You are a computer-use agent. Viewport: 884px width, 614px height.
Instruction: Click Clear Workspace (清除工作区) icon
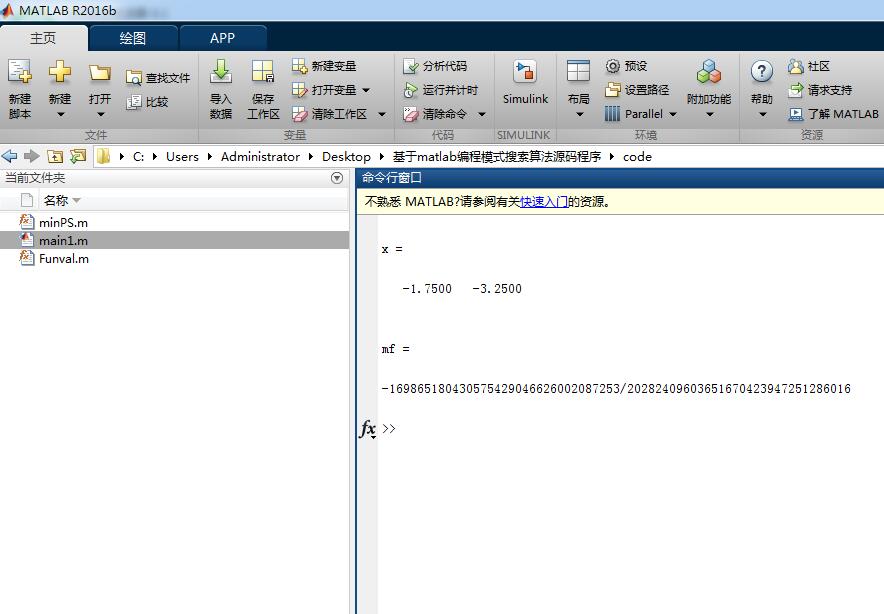point(299,114)
